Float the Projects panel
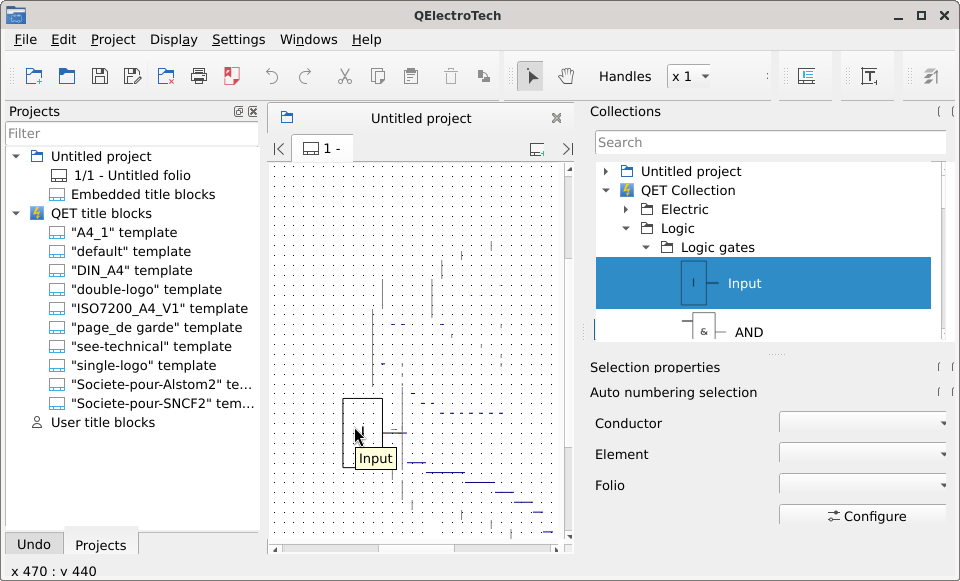Screen dimensions: 960x581 239,111
